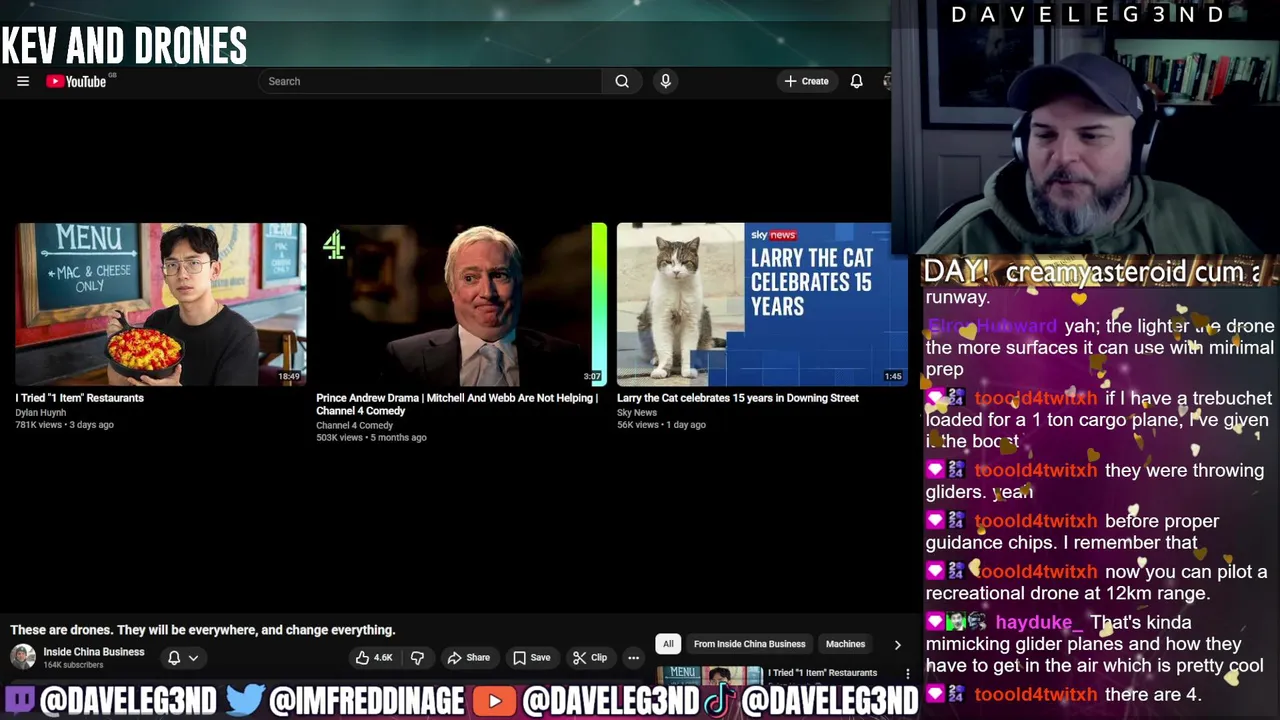
Task: Visit the Dylan Huynh channel
Action: [x=40, y=412]
